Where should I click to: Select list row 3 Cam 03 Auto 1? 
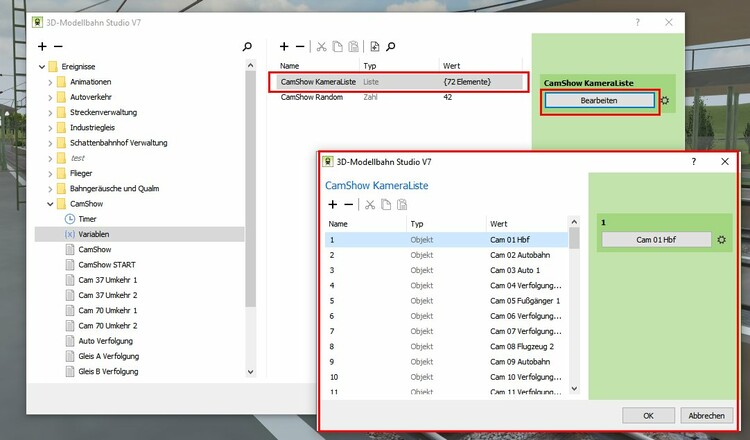[446, 270]
